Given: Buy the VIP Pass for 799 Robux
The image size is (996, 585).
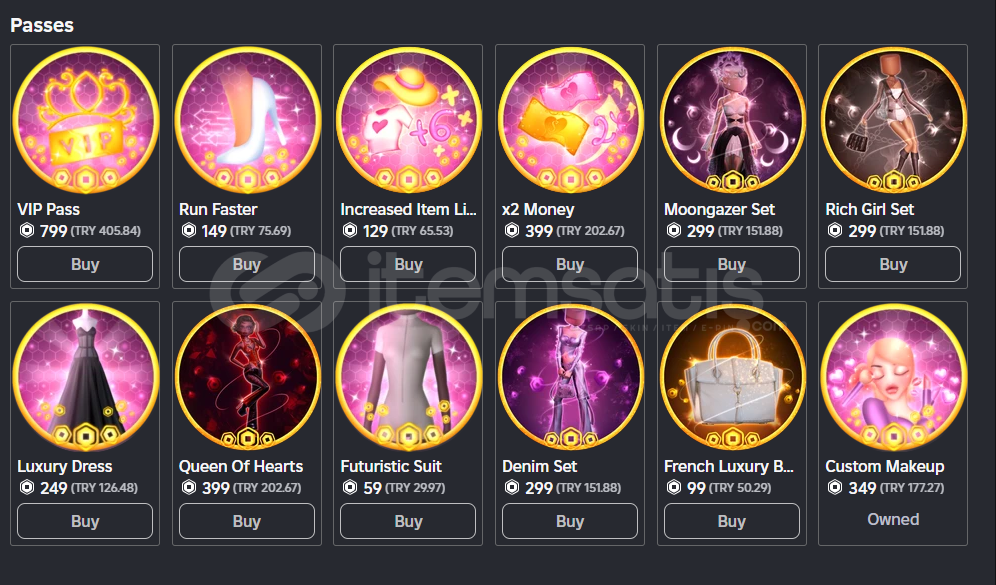Looking at the screenshot, I should [x=85, y=264].
